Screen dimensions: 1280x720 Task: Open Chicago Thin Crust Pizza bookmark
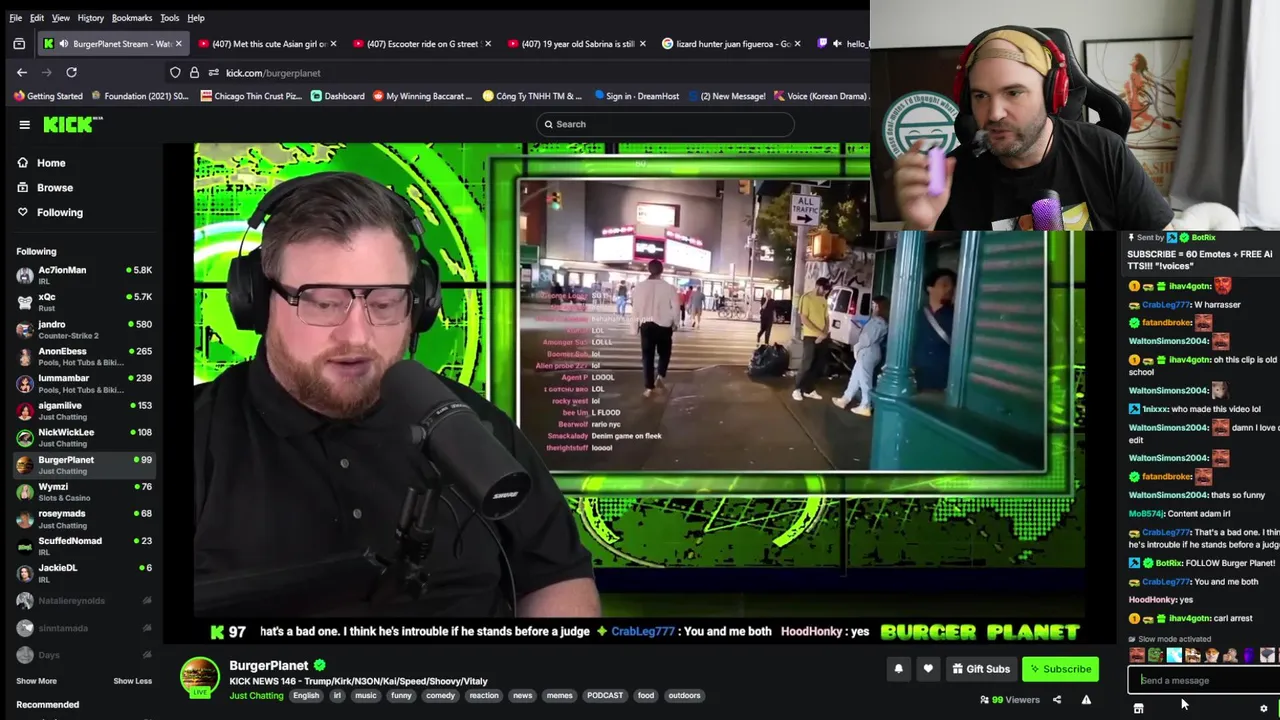click(251, 96)
